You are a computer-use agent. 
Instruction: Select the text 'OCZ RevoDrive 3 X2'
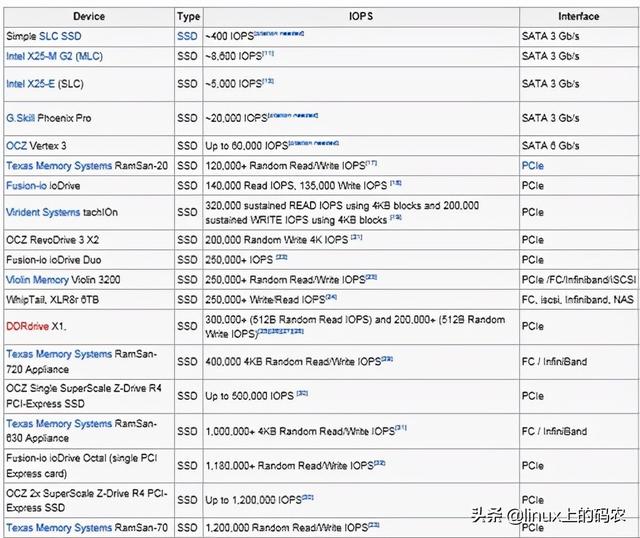pos(52,240)
